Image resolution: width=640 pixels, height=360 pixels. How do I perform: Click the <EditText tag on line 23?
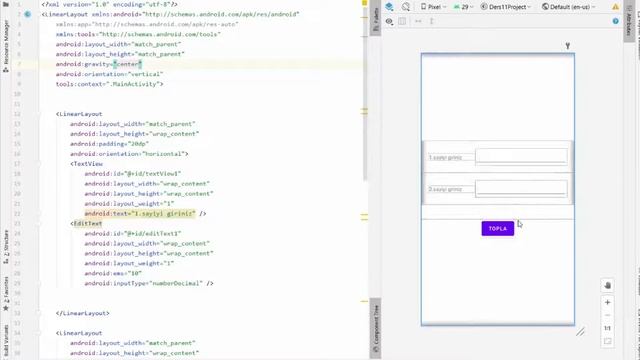[86, 223]
